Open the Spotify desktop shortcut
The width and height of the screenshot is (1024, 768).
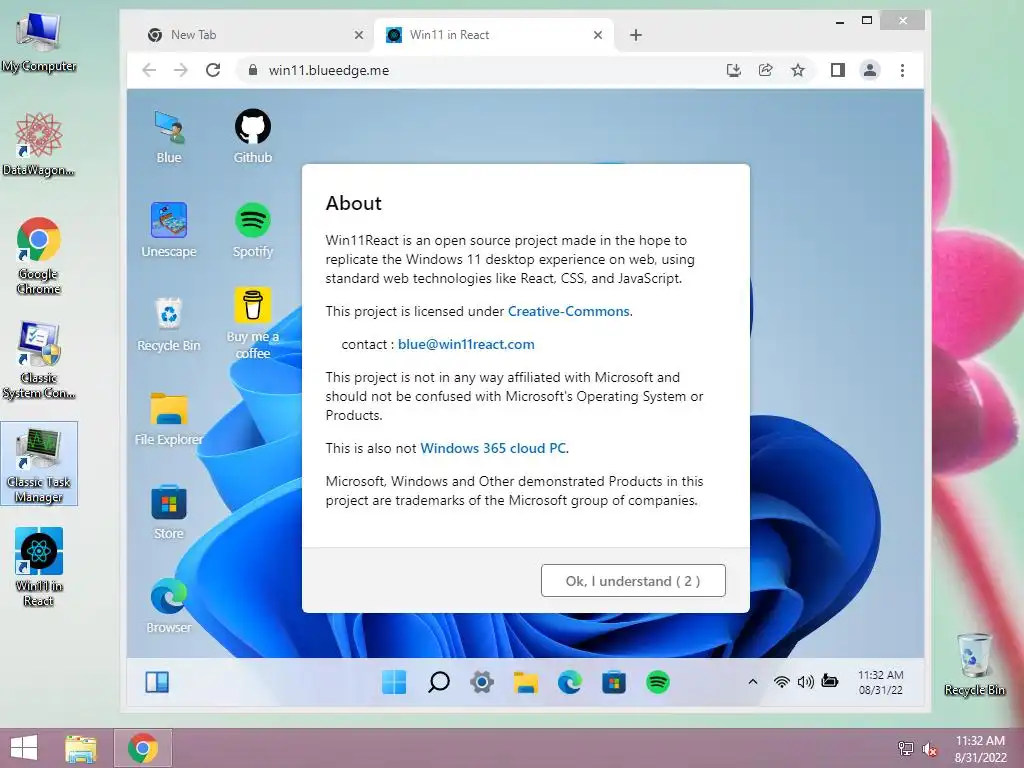click(253, 230)
